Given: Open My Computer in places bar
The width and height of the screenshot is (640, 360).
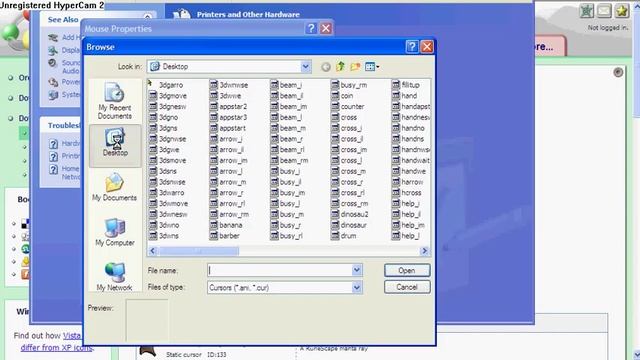Looking at the screenshot, I should click(115, 232).
